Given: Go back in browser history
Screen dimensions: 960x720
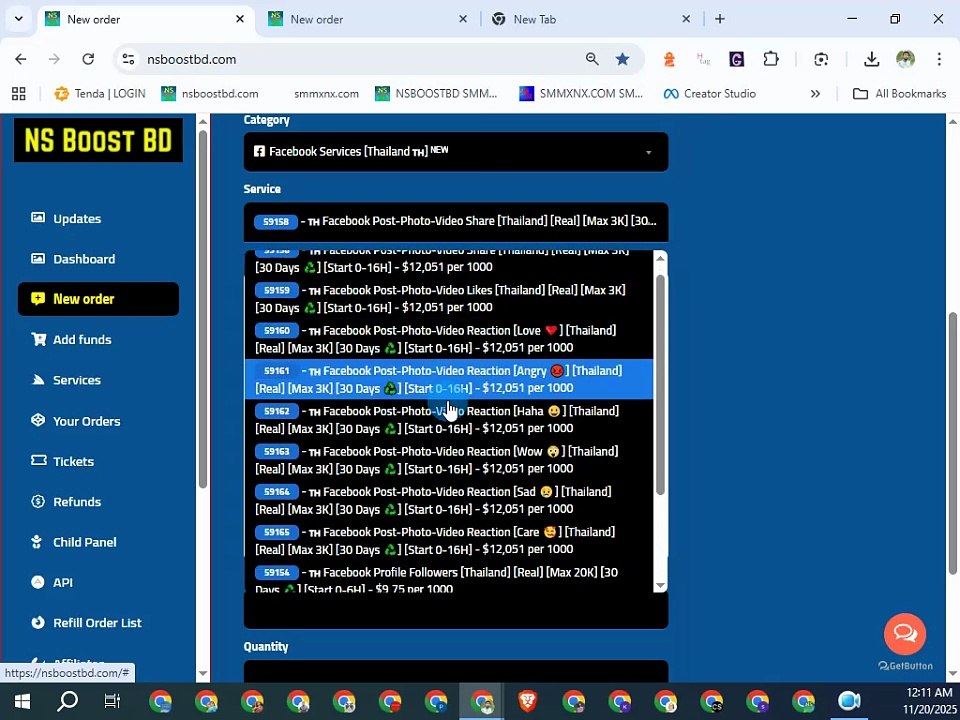Looking at the screenshot, I should [21, 59].
